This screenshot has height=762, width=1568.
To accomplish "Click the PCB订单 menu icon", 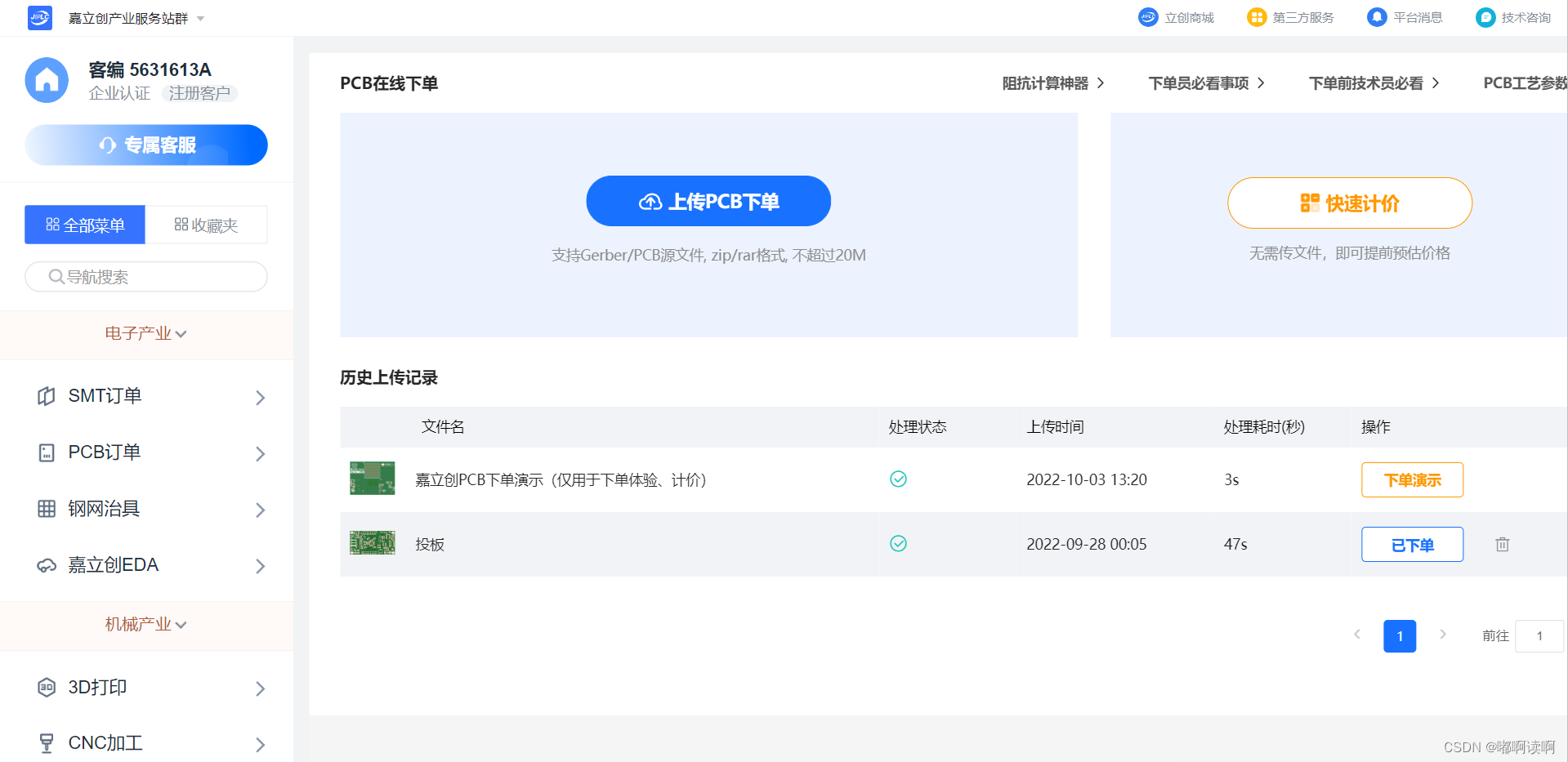I will pos(47,452).
